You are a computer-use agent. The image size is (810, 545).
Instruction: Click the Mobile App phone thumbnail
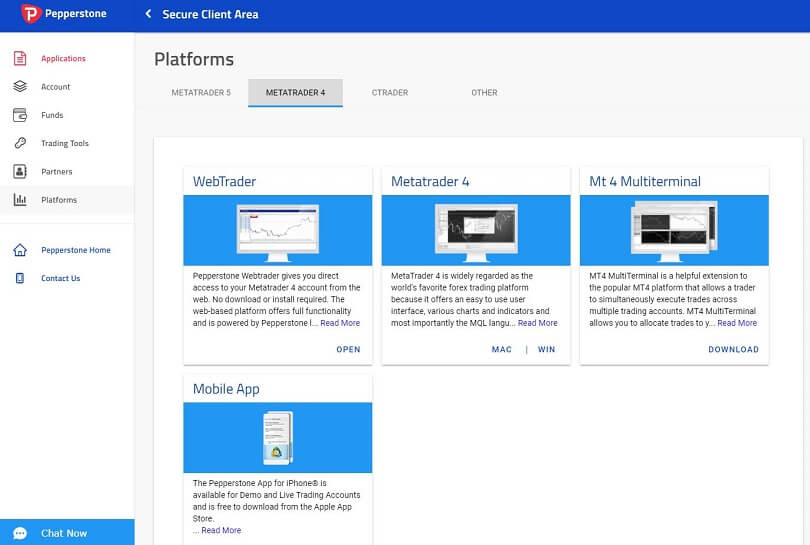(278, 438)
